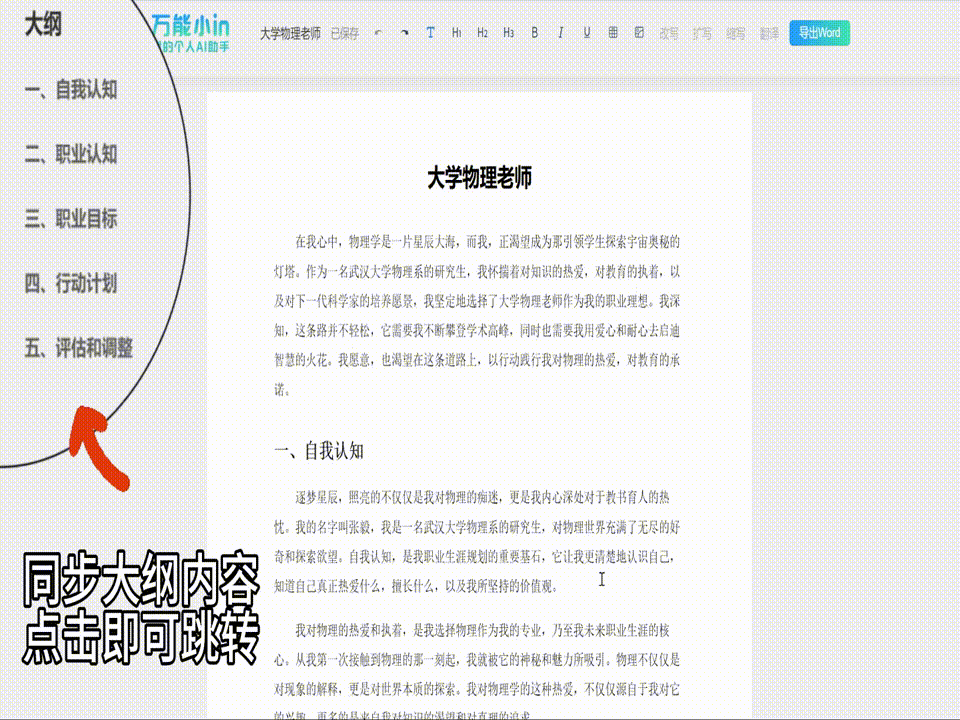The height and width of the screenshot is (720, 960).
Task: Click the 扩写 expand-writing tool
Action: pyautogui.click(x=702, y=33)
